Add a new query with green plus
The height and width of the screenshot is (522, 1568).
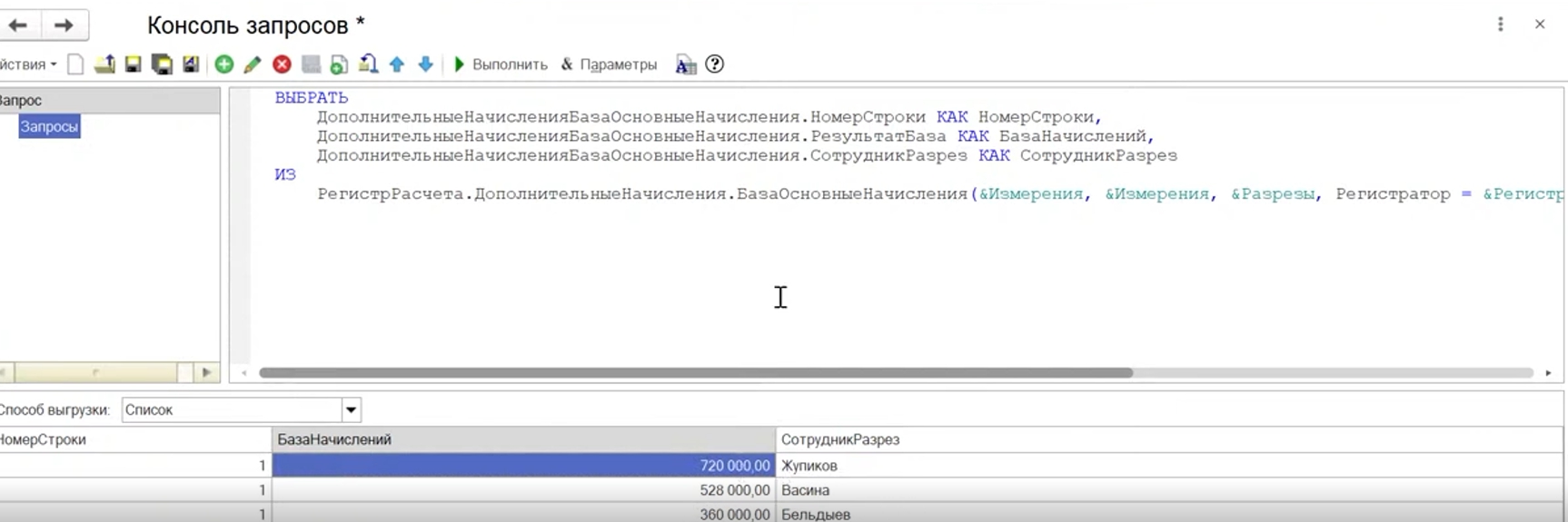click(x=224, y=64)
